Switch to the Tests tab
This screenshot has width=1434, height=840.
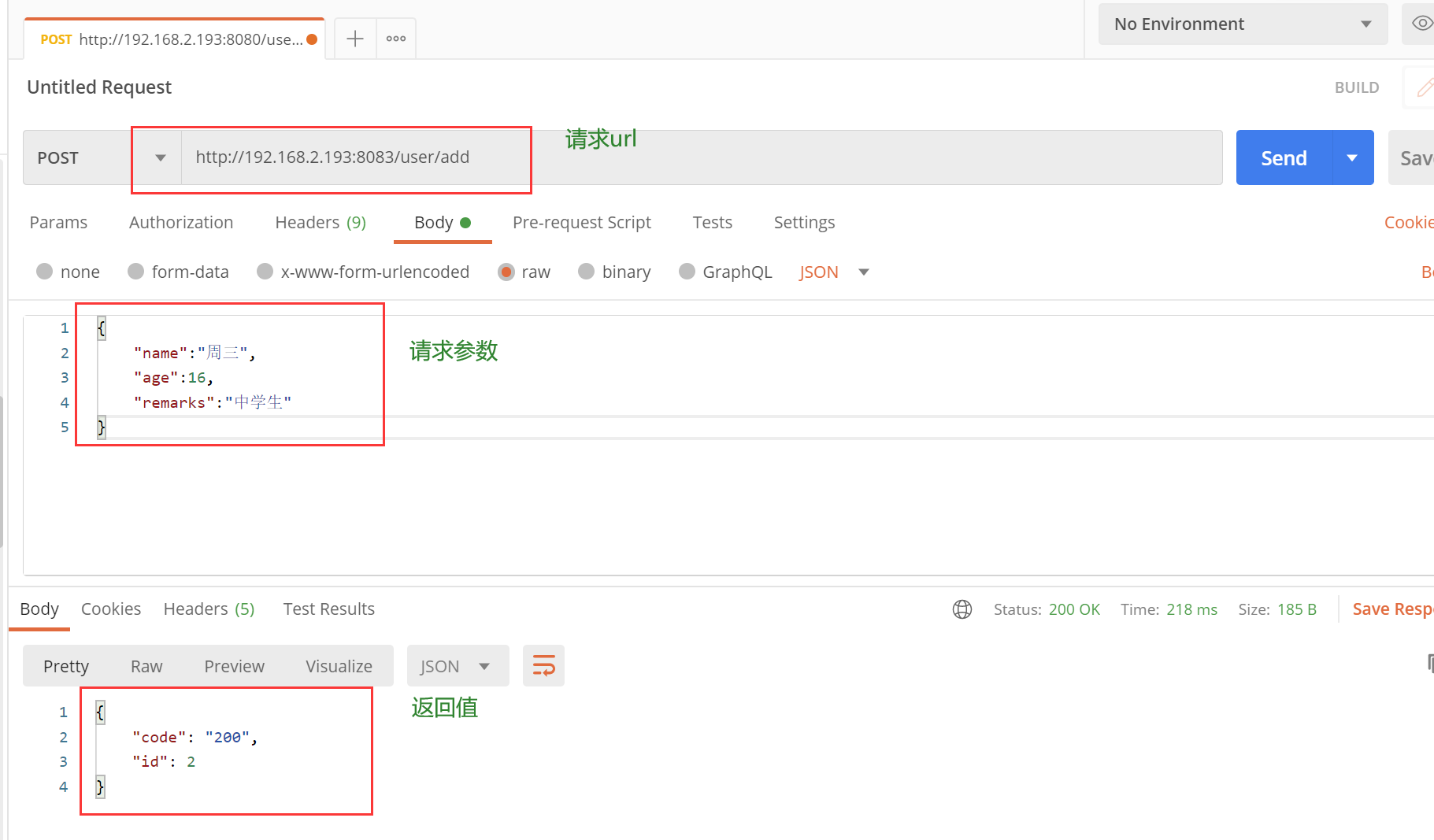[713, 223]
